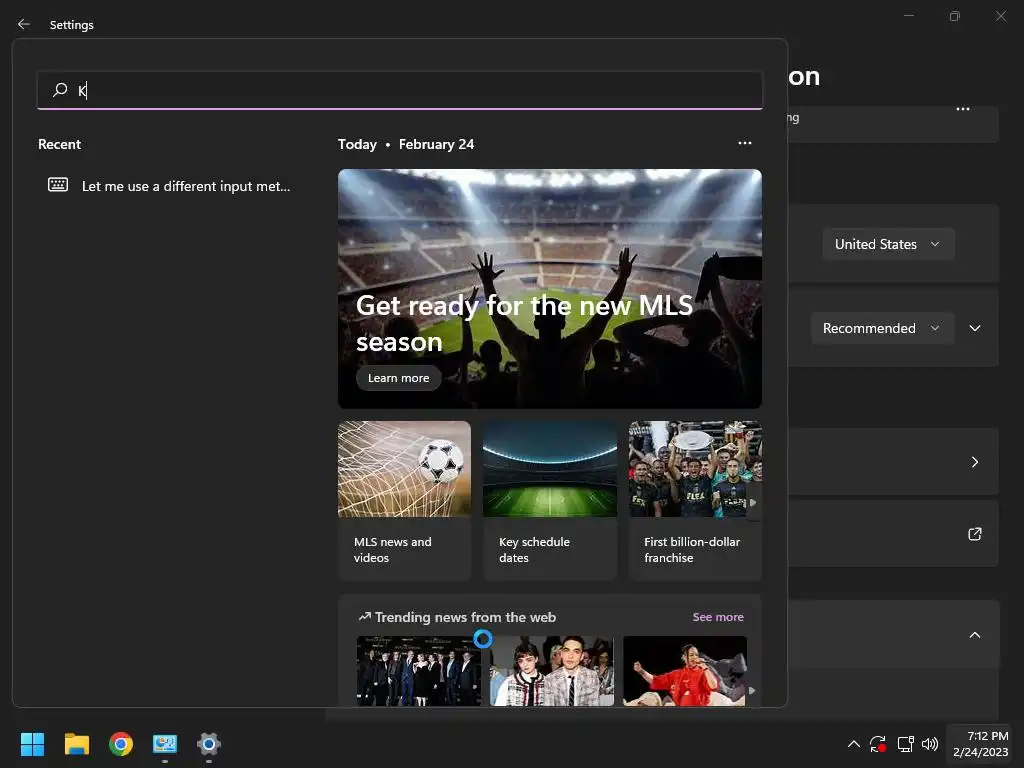Collapse the section with up chevron
1024x768 pixels.
(974, 635)
